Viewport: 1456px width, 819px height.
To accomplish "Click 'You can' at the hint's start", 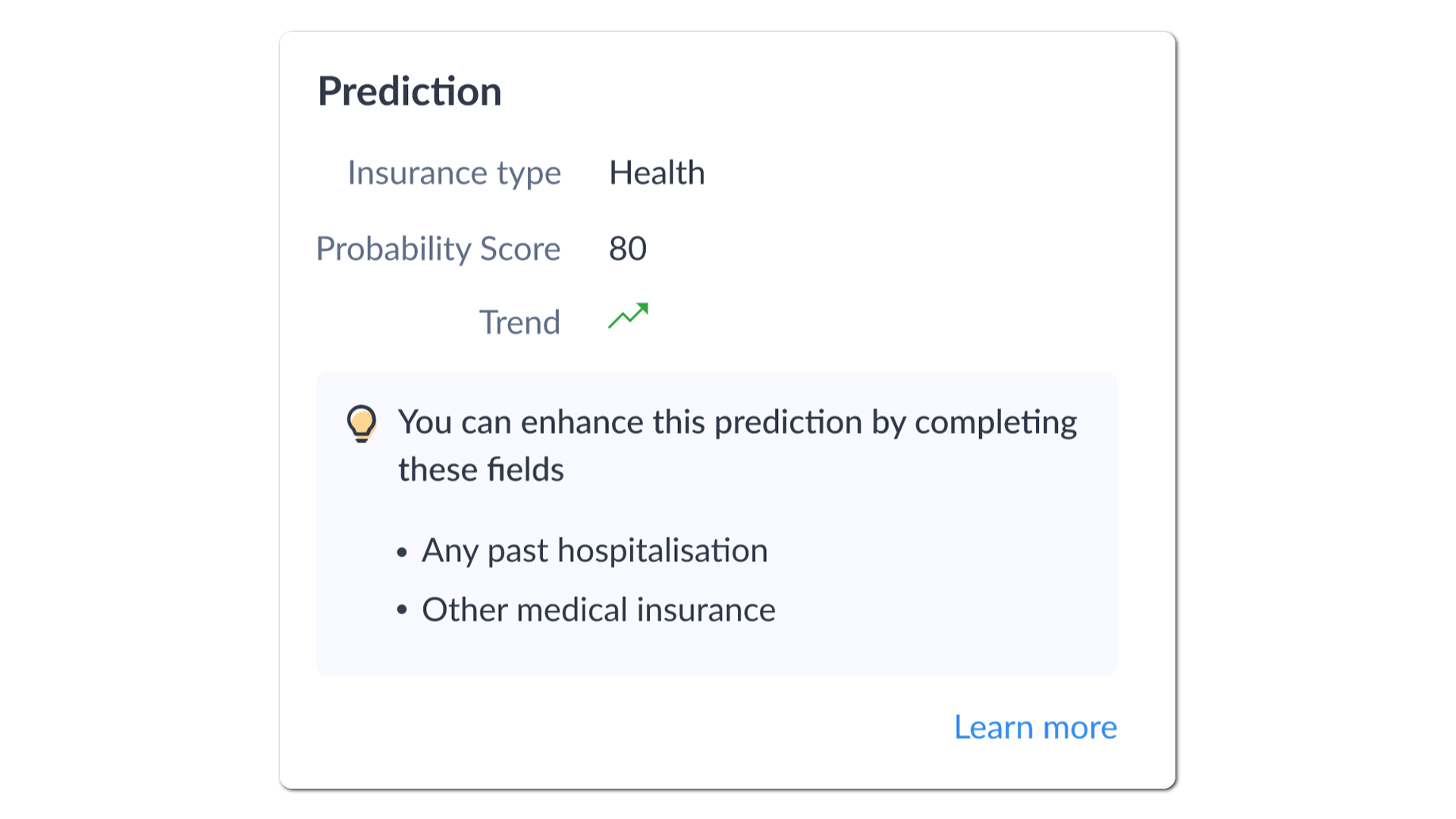I will pyautogui.click(x=453, y=422).
